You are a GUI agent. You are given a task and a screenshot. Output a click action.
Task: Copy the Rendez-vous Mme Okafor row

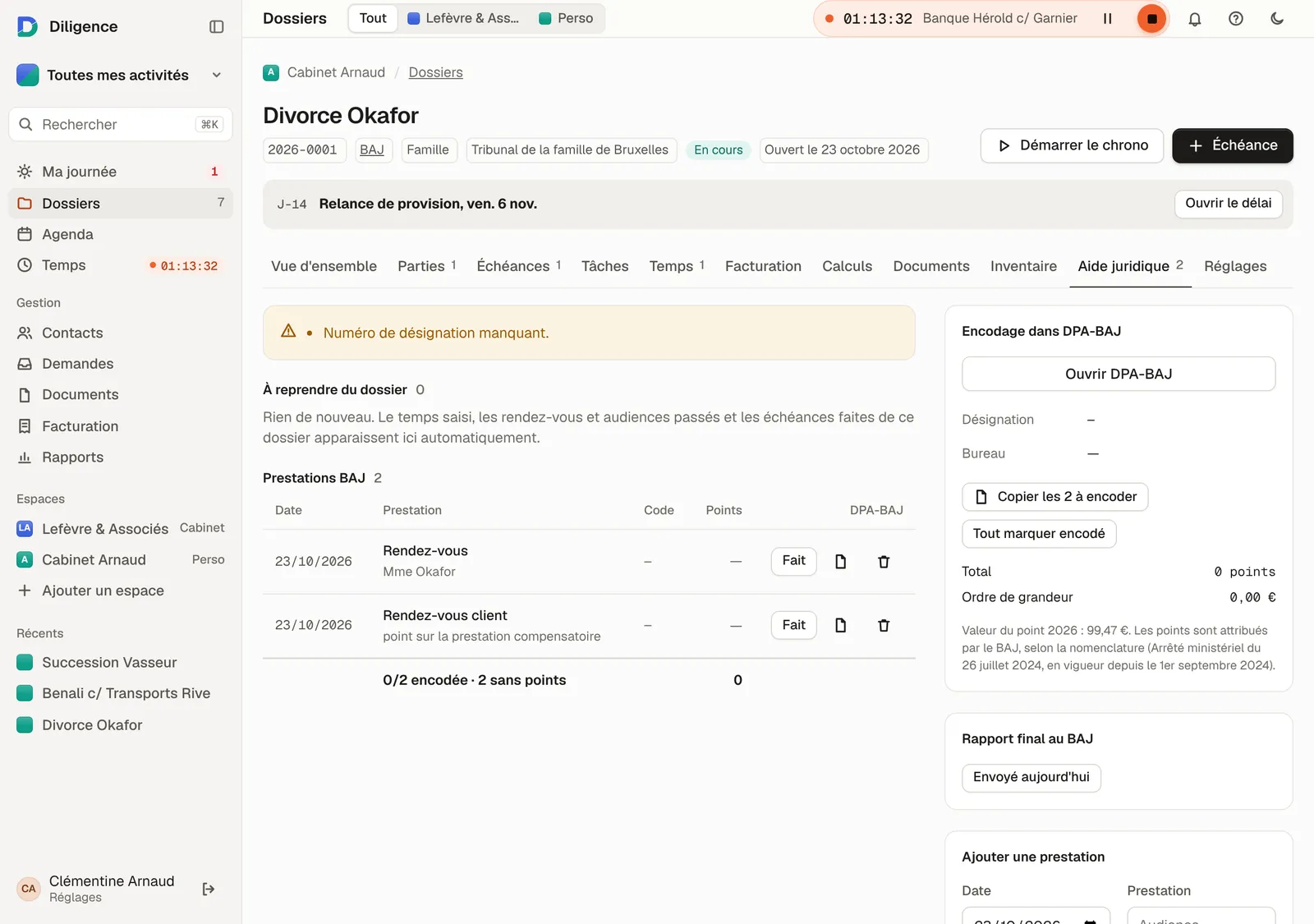click(840, 562)
